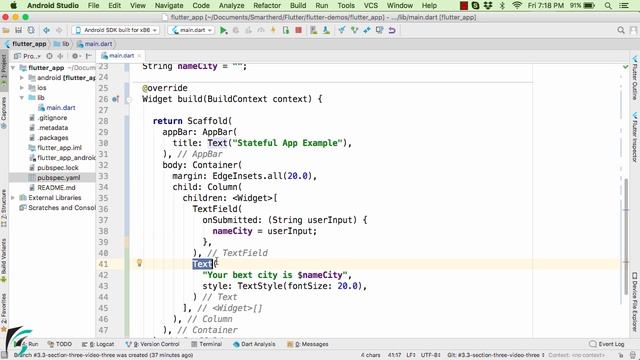The image size is (640, 360).
Task: Open the Terminal tool window
Action: point(207,344)
